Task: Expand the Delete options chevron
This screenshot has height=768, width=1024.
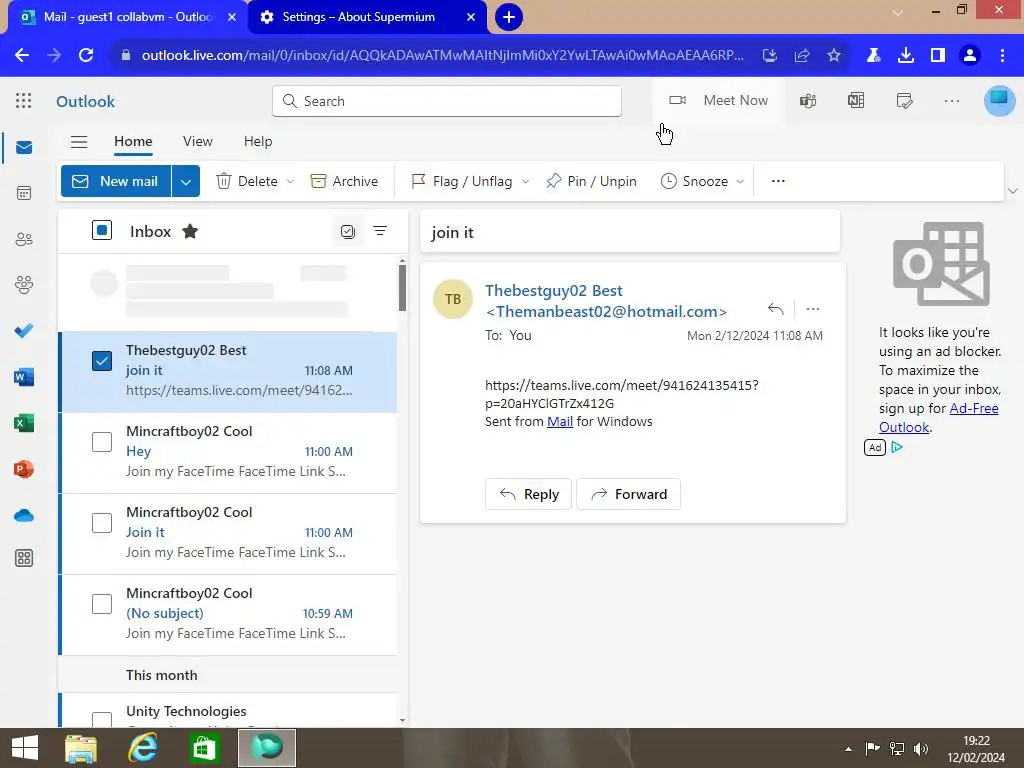Action: click(291, 182)
